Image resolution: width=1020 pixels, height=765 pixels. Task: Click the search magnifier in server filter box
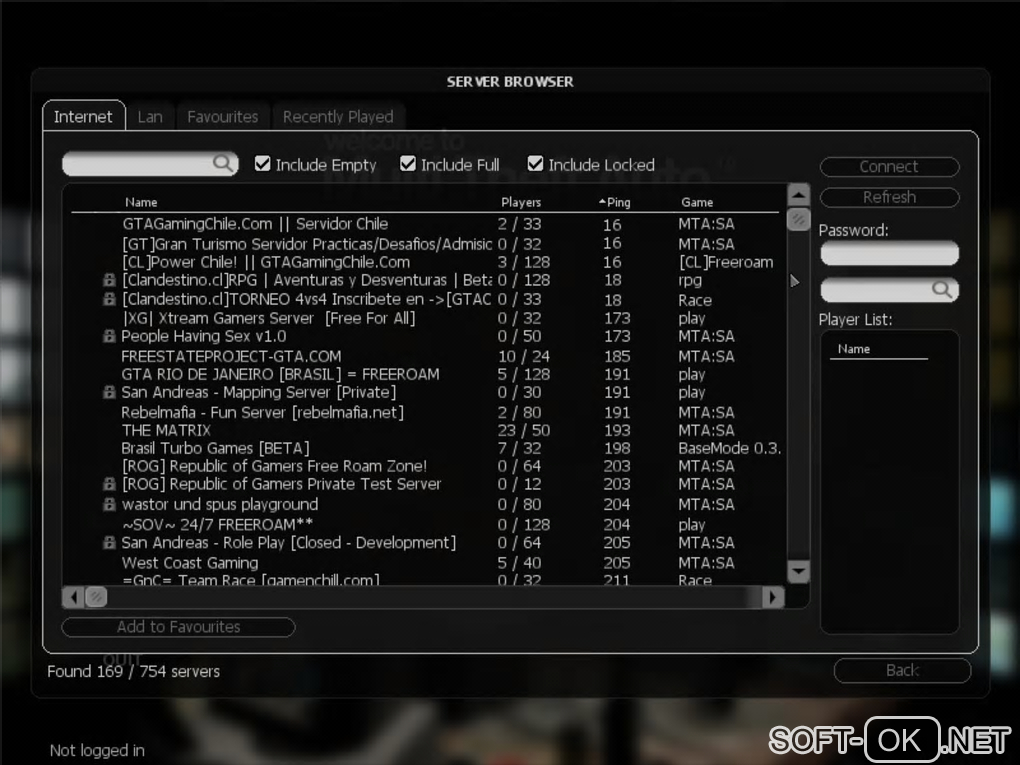pyautogui.click(x=223, y=163)
